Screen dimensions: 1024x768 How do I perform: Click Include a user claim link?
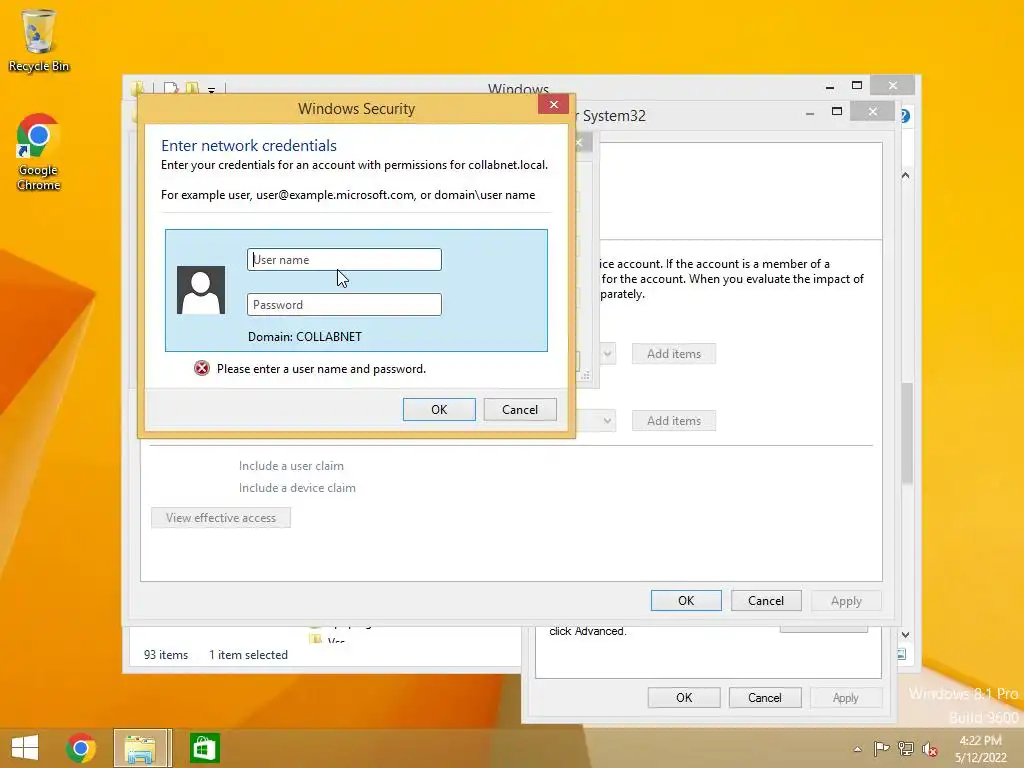click(291, 466)
